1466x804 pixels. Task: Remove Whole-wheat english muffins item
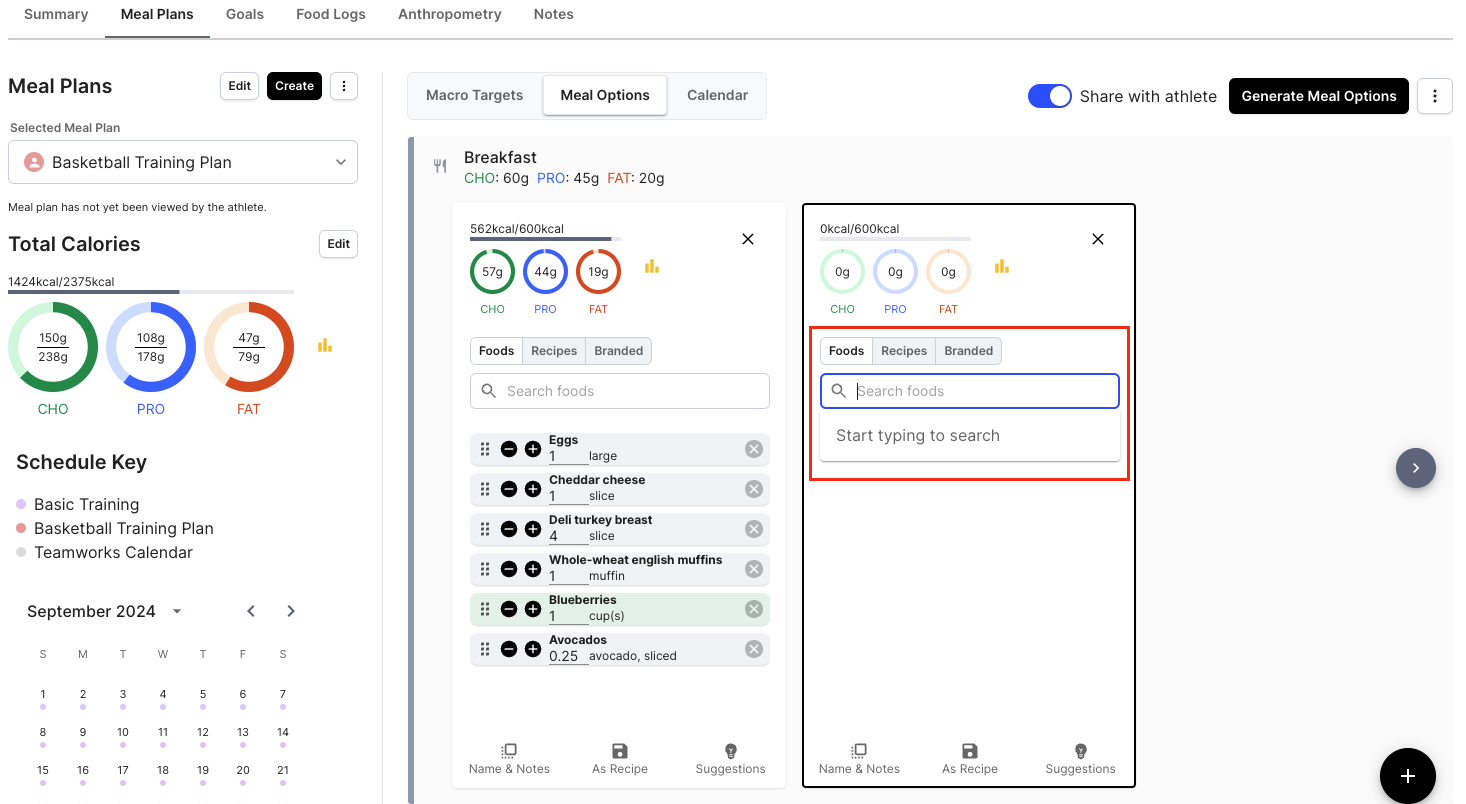[x=754, y=569]
